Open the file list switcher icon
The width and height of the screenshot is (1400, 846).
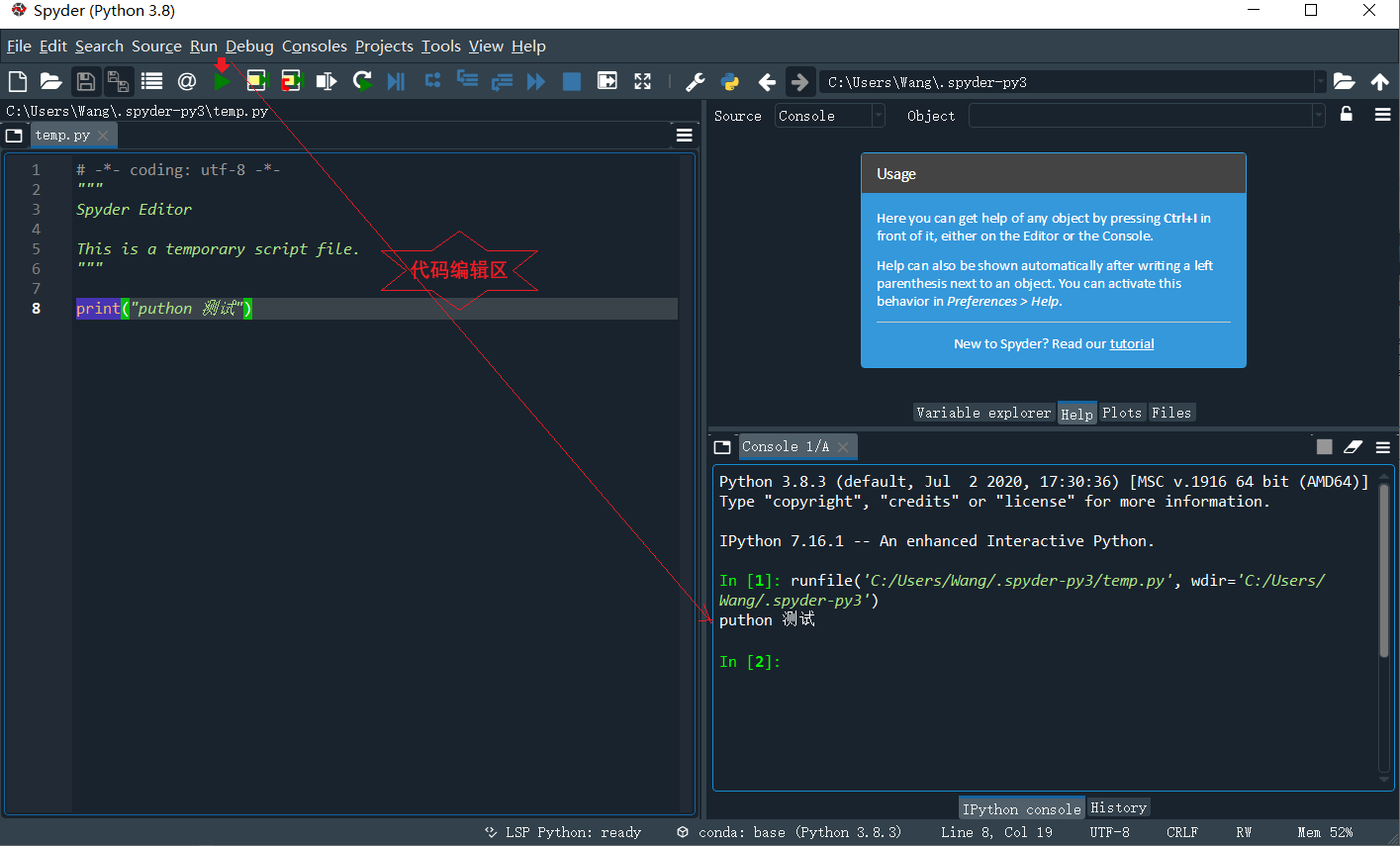click(151, 81)
